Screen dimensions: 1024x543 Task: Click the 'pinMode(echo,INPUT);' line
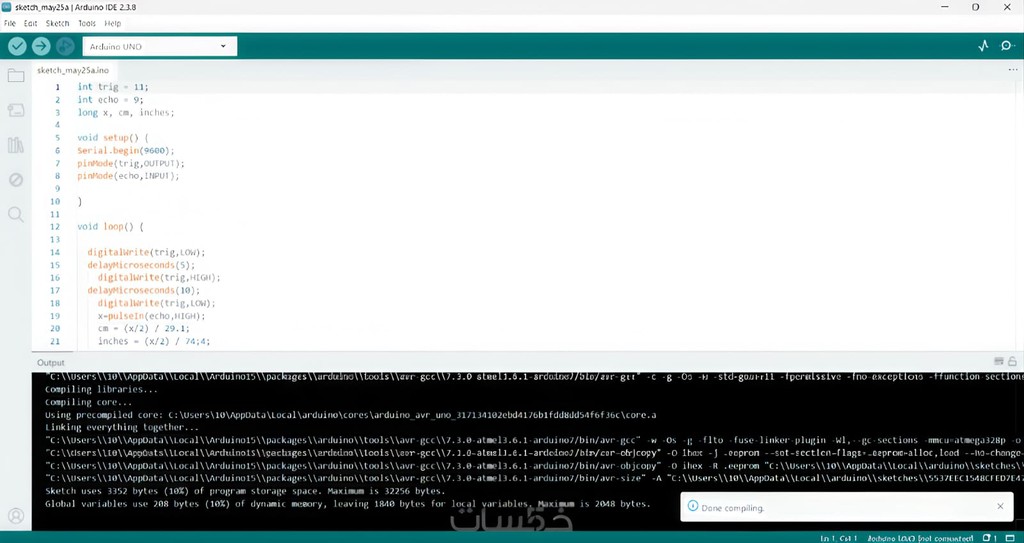click(128, 176)
